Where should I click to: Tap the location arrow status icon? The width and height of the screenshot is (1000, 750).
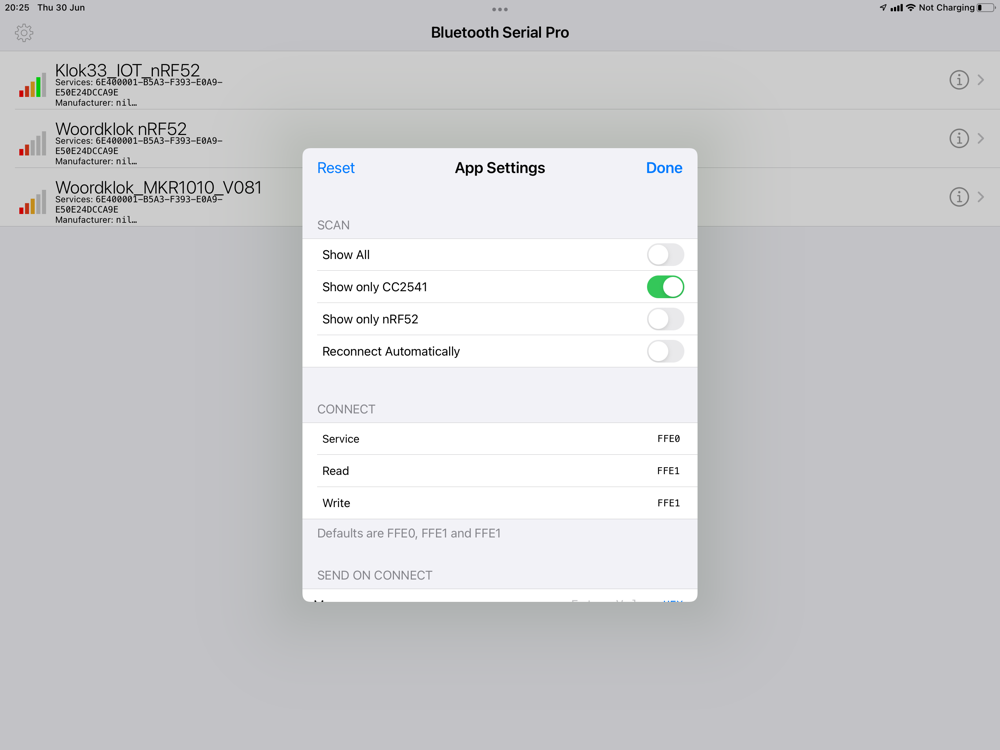pyautogui.click(x=883, y=8)
